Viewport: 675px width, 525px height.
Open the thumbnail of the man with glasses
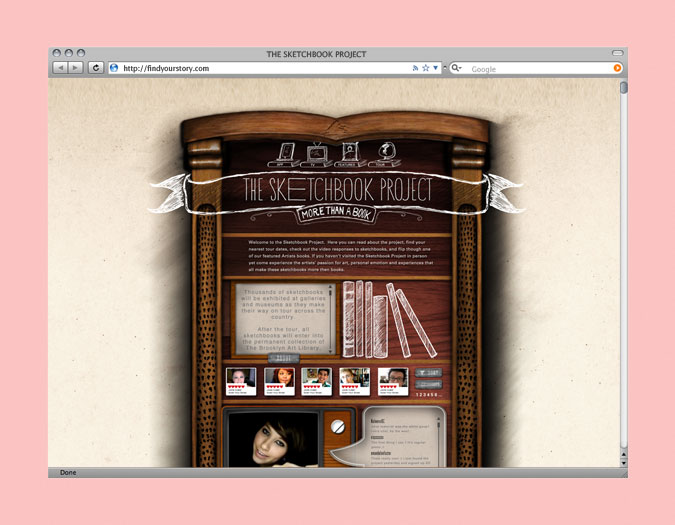point(393,381)
